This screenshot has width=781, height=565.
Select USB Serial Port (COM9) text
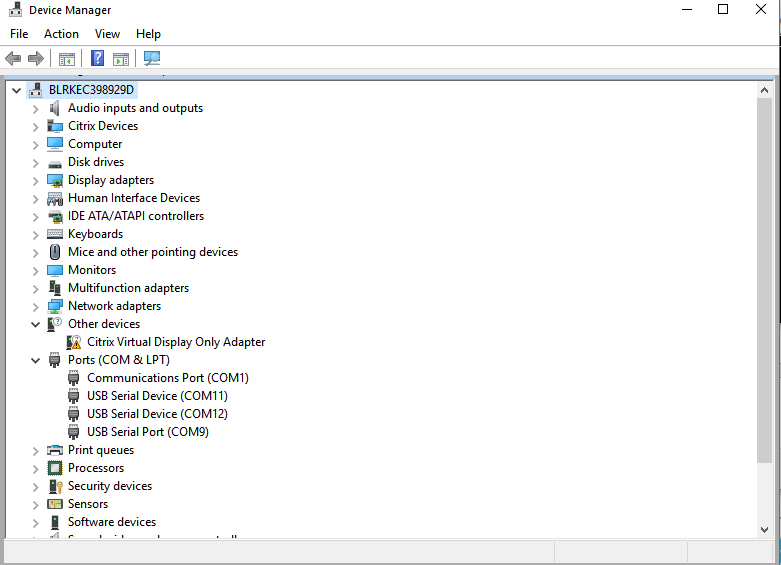coord(148,431)
